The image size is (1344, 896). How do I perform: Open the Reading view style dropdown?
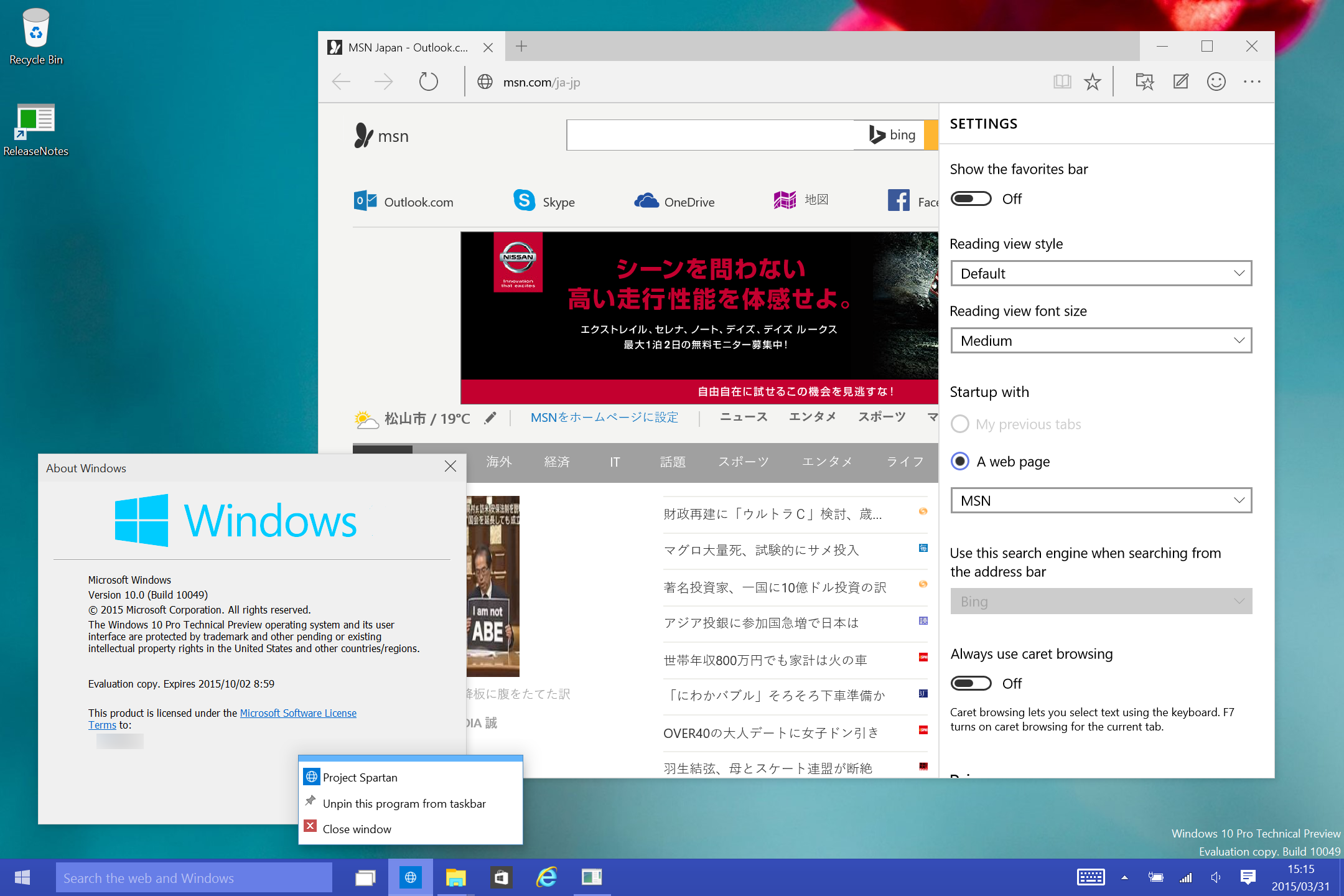pos(1100,273)
